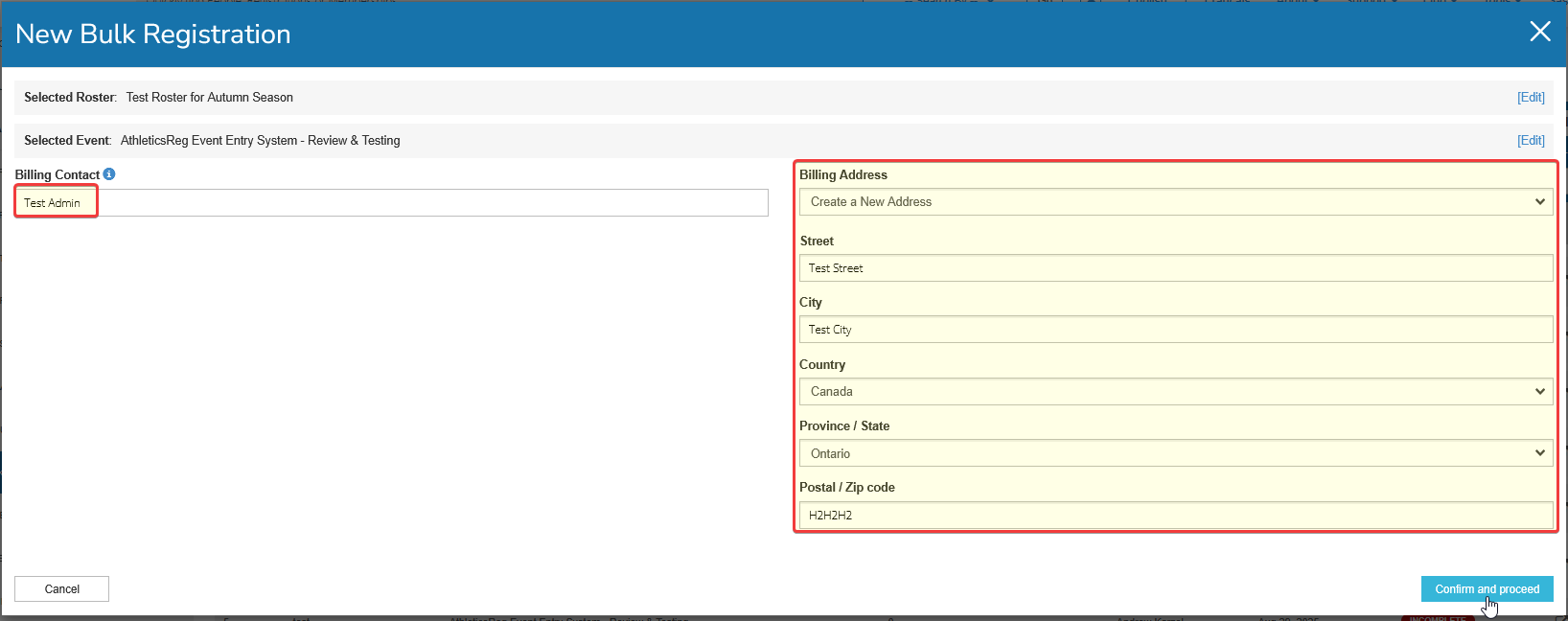Close the New Bulk Registration dialog
The height and width of the screenshot is (621, 1568).
click(x=1539, y=32)
